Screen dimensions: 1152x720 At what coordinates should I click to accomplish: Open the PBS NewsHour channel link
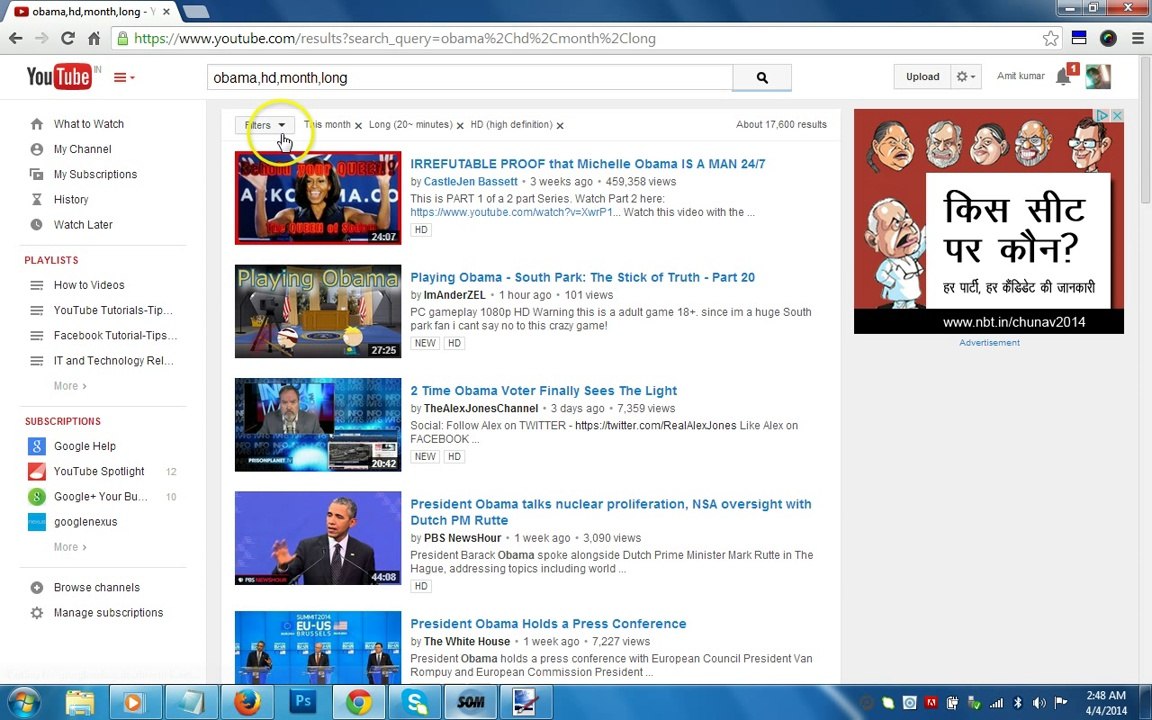coord(462,538)
